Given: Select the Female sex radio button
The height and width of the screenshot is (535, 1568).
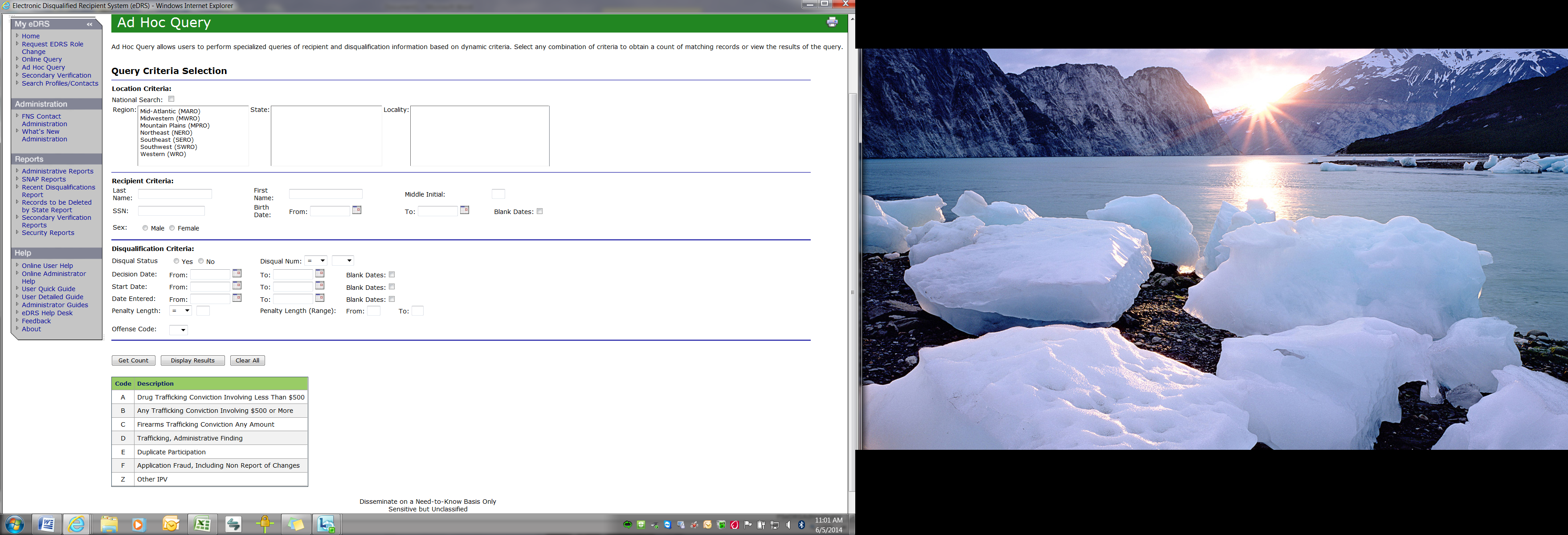Looking at the screenshot, I should 172,228.
